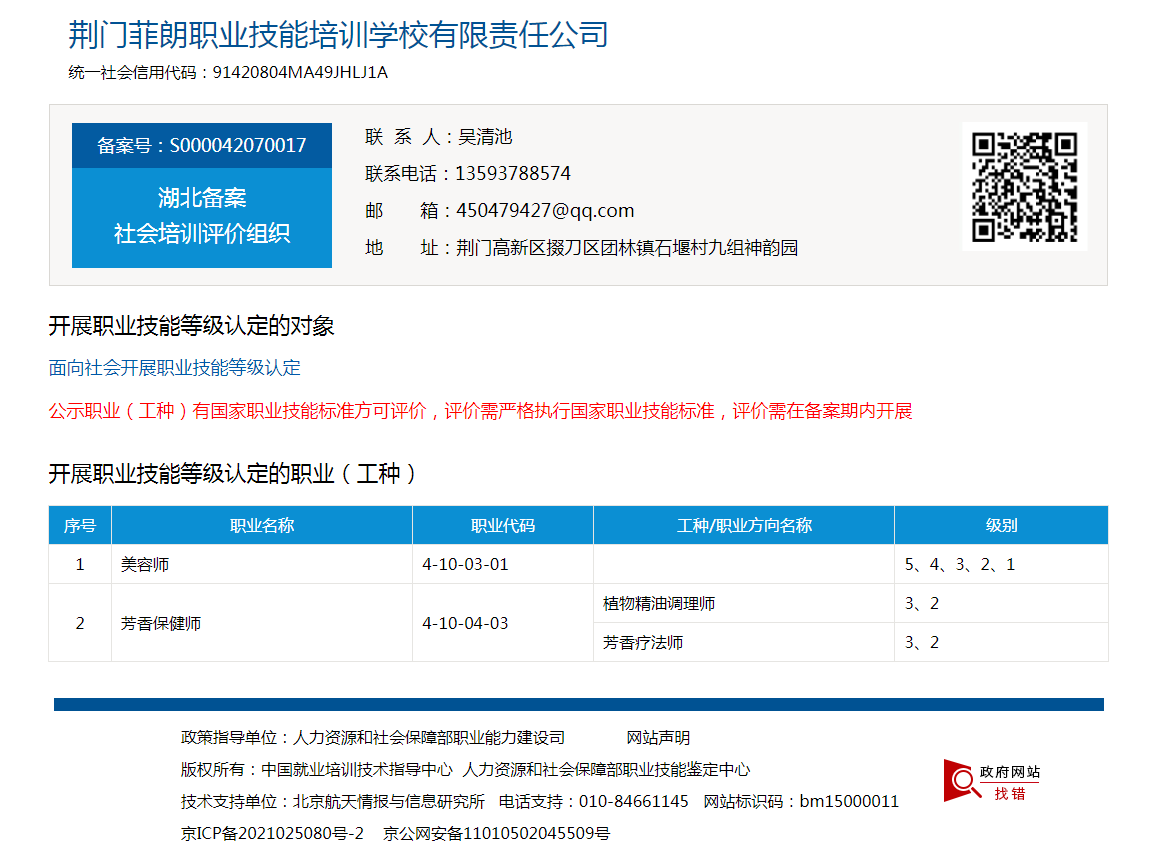Open 京公网安备11010502045509号 link
Image resolution: width=1165 pixels, height=843 pixels.
click(496, 833)
